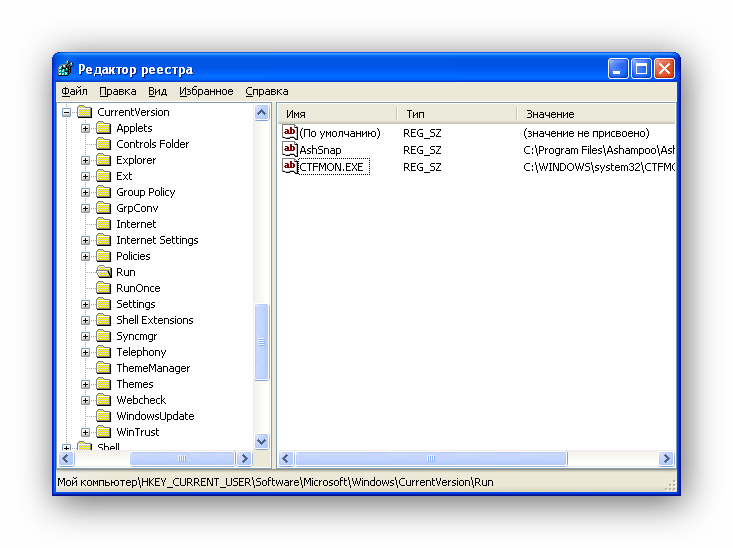Sort by the Имя column header

(337, 114)
